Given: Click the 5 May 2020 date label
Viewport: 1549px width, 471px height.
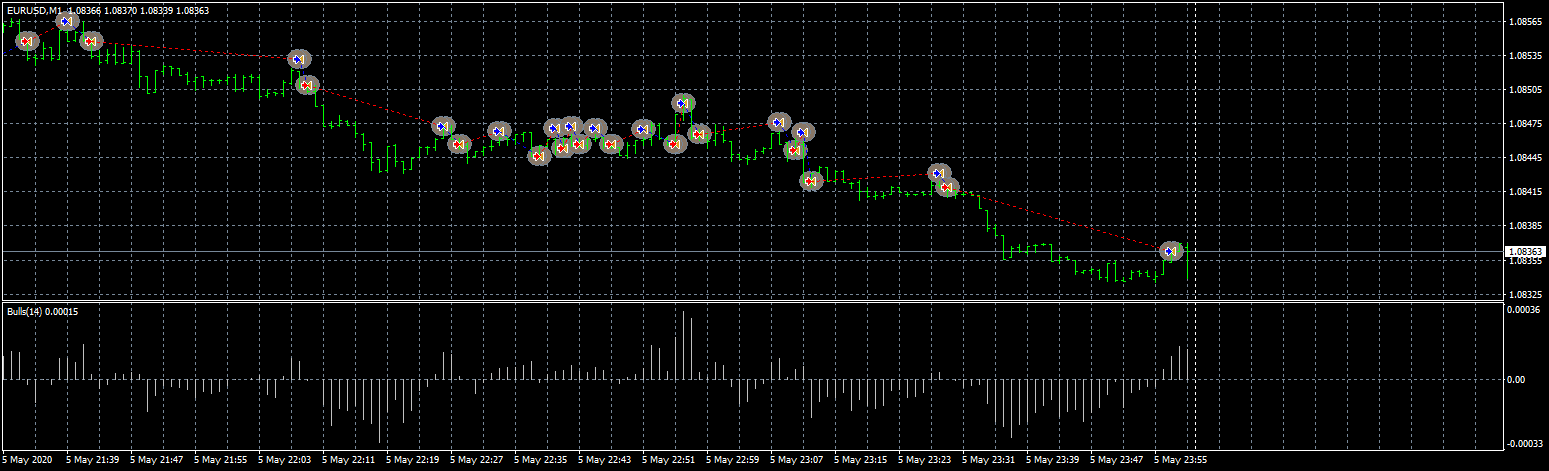Looking at the screenshot, I should point(26,461).
